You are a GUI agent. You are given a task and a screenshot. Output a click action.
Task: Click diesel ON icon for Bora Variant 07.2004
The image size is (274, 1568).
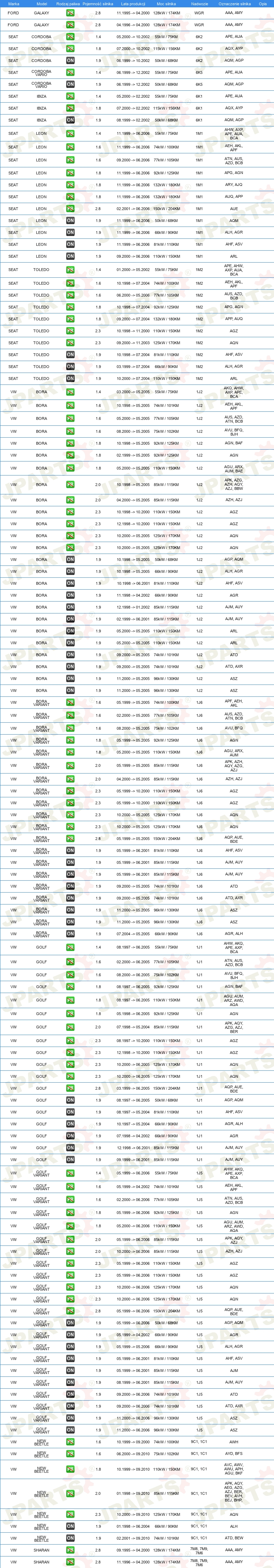[x=71, y=934]
